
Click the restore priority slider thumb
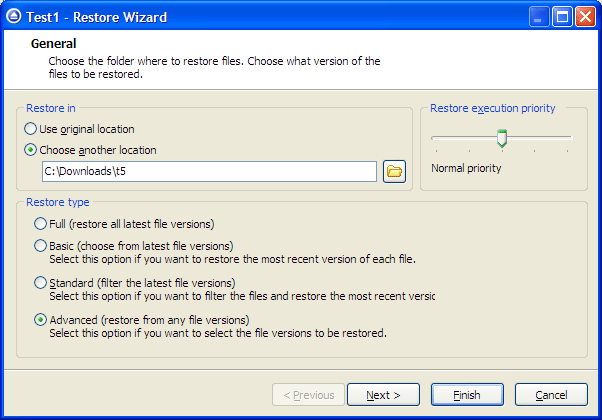point(502,138)
